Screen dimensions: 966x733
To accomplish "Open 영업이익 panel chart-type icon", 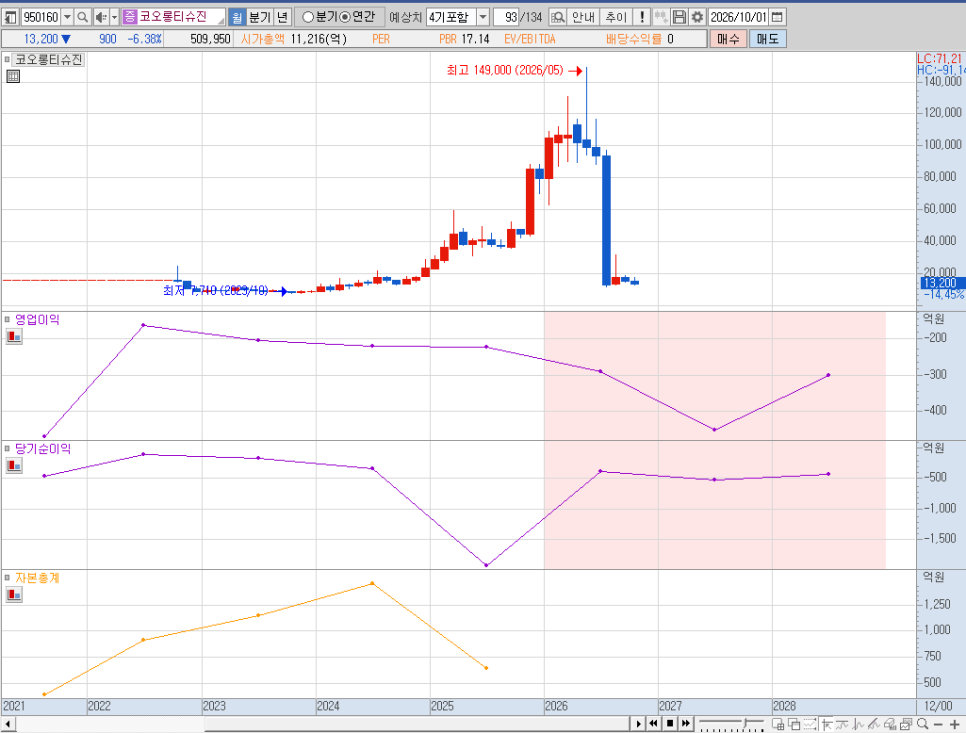I will pos(14,336).
